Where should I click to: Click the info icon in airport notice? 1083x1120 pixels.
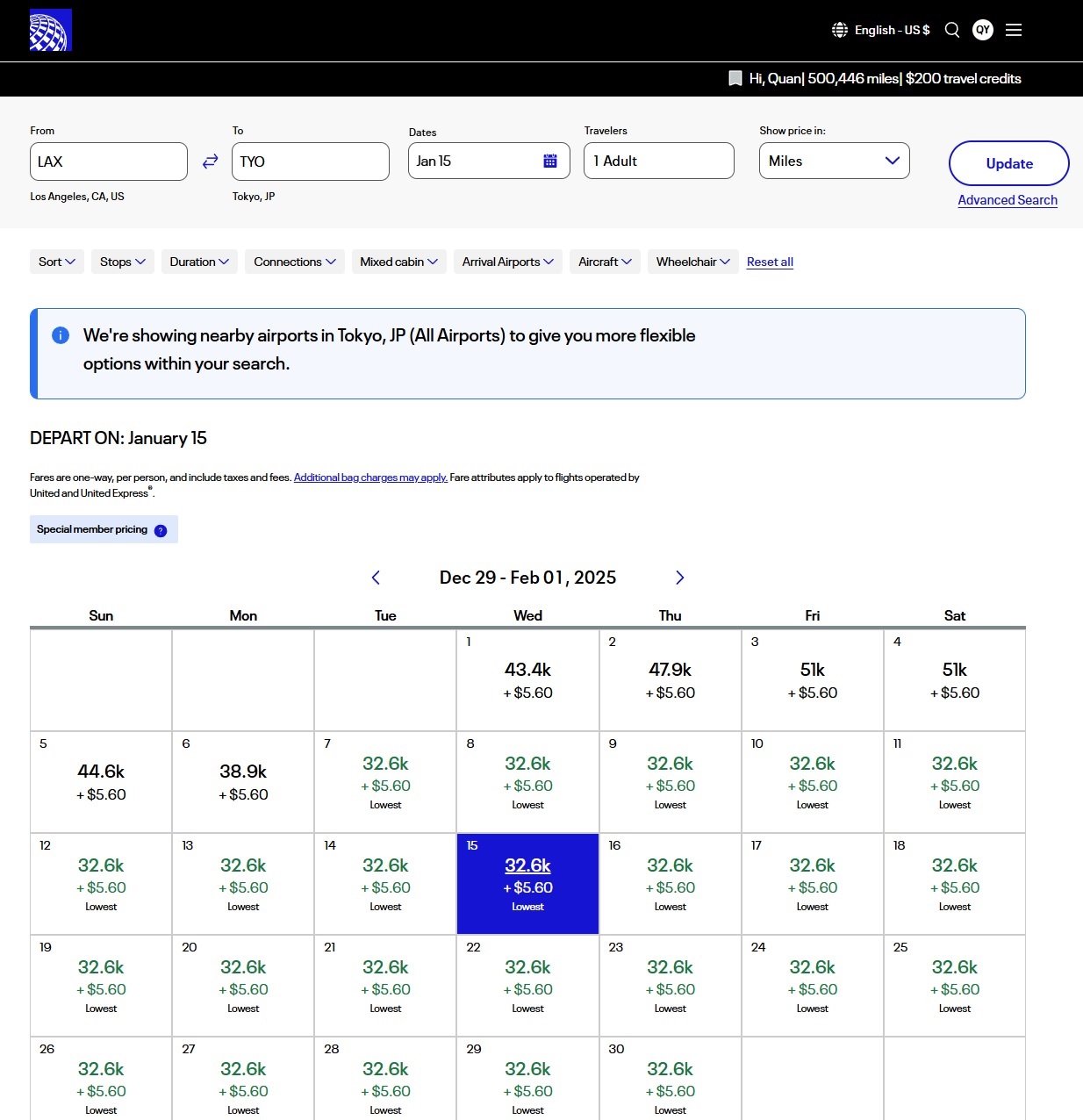pos(61,335)
